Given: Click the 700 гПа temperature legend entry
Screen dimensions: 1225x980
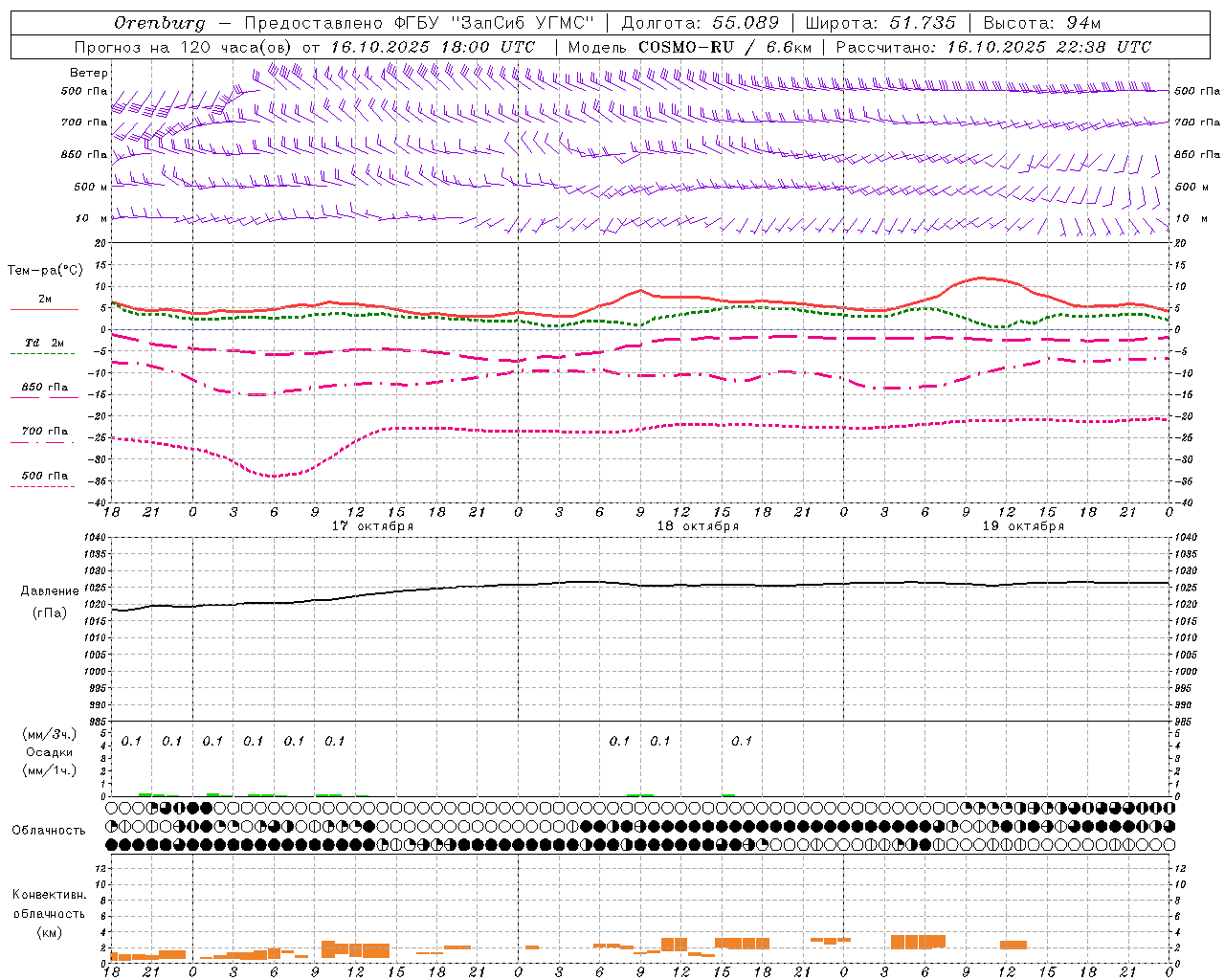Looking at the screenshot, I should [45, 432].
